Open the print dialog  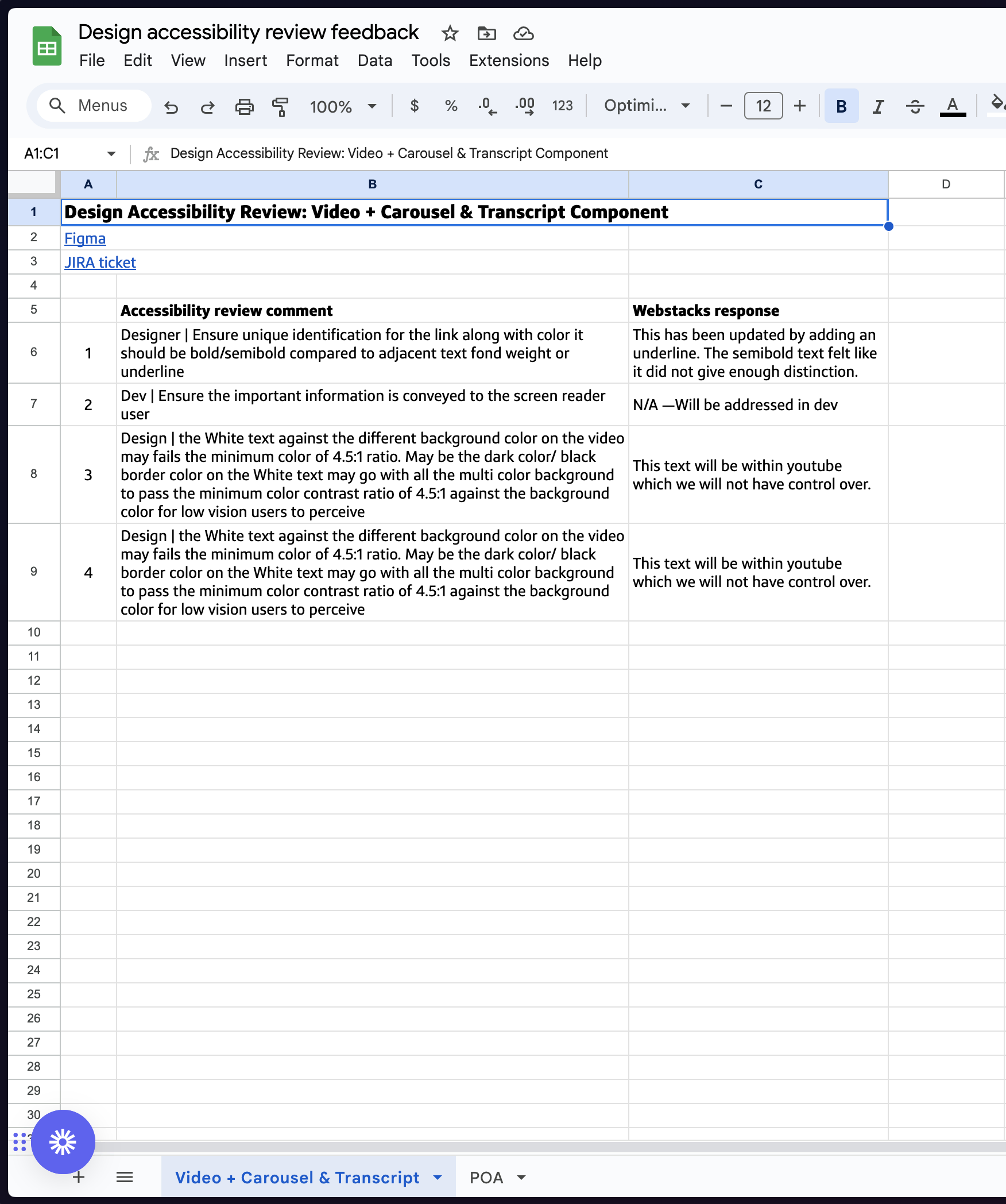[244, 106]
